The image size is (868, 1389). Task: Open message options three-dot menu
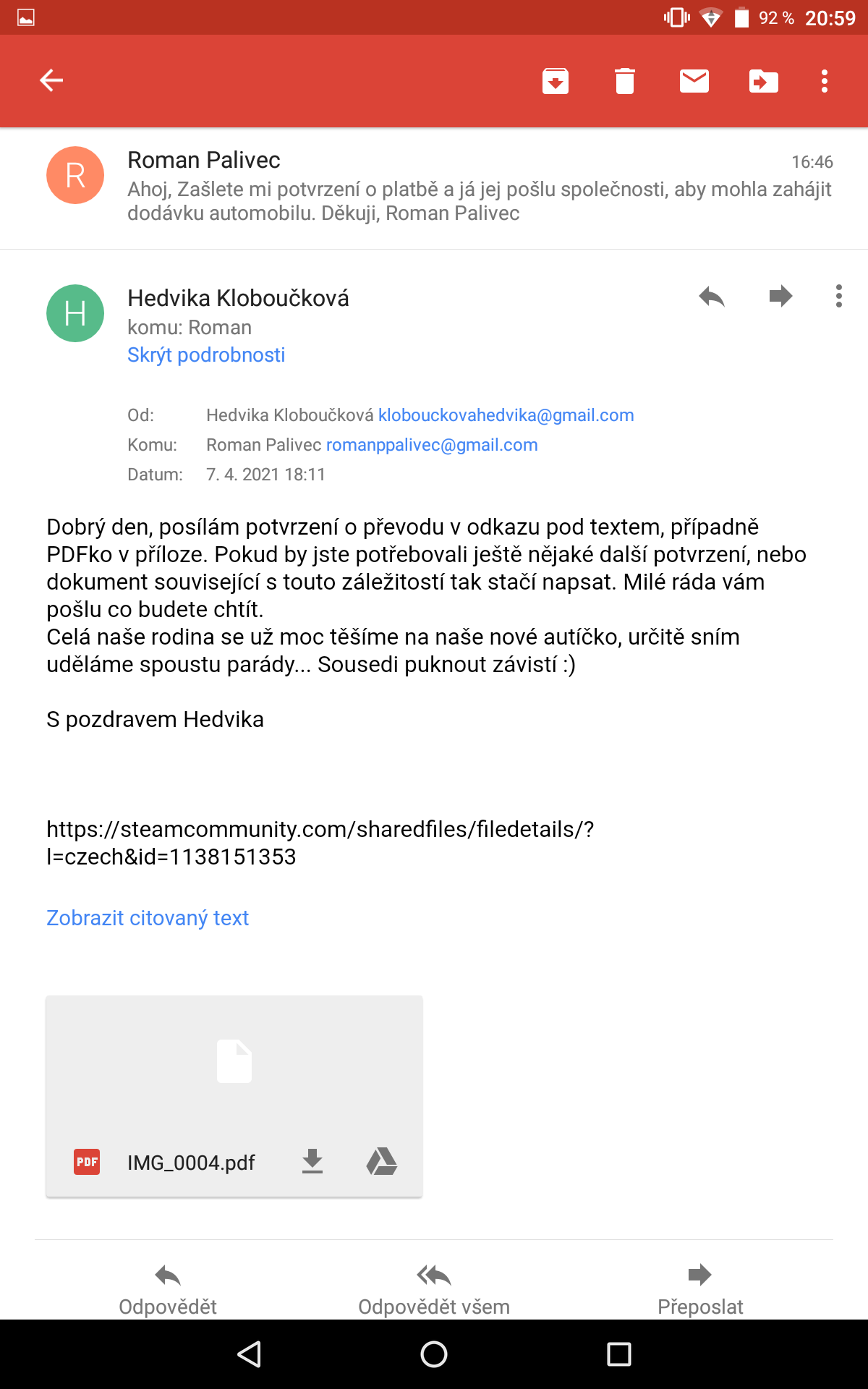pos(838,296)
